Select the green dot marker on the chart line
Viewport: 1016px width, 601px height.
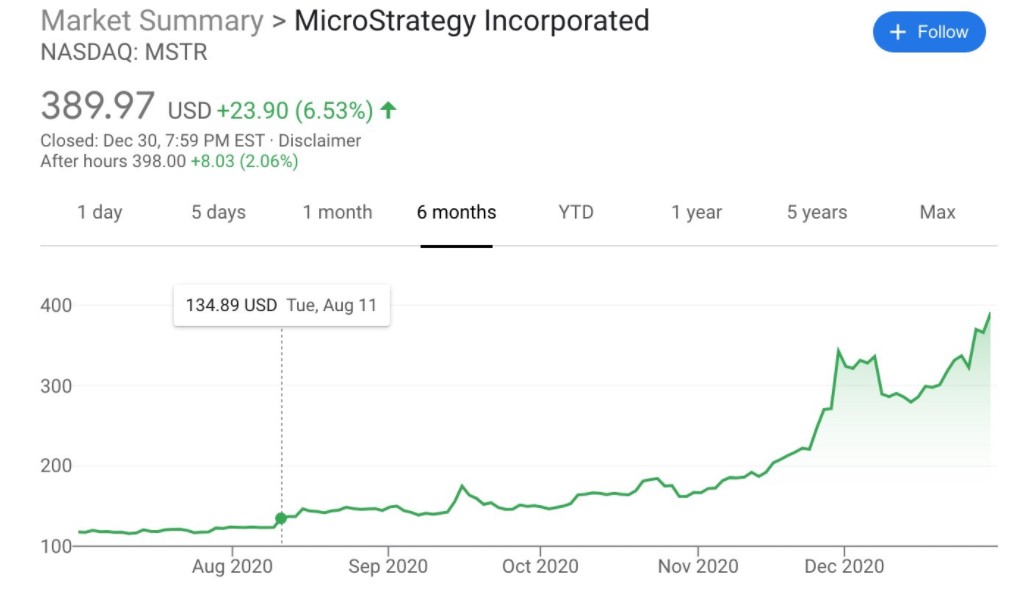pyautogui.click(x=281, y=518)
